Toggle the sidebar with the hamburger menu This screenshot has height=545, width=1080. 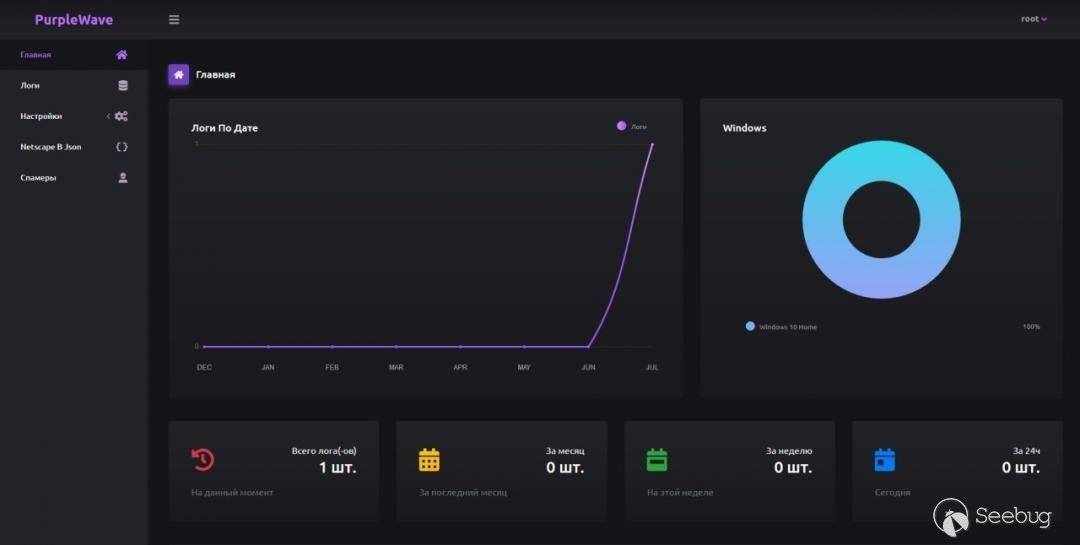(x=174, y=20)
